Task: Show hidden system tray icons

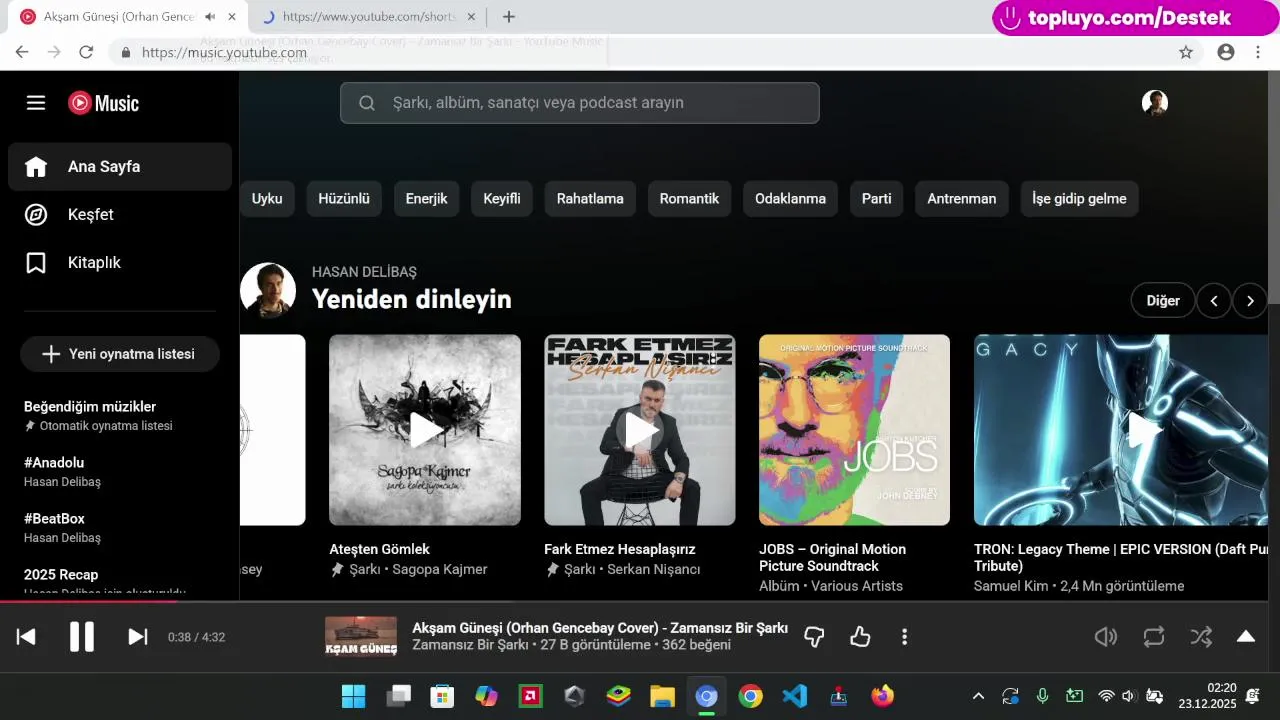Action: point(978,696)
